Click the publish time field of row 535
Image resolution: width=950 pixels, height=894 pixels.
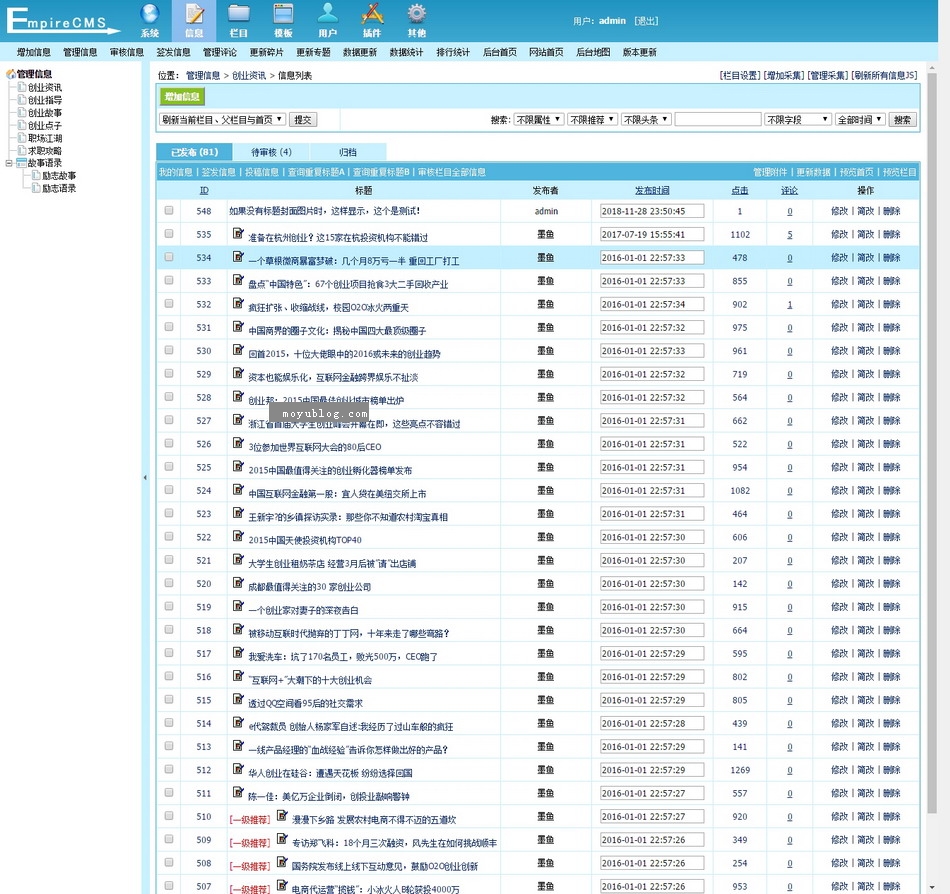pyautogui.click(x=652, y=234)
